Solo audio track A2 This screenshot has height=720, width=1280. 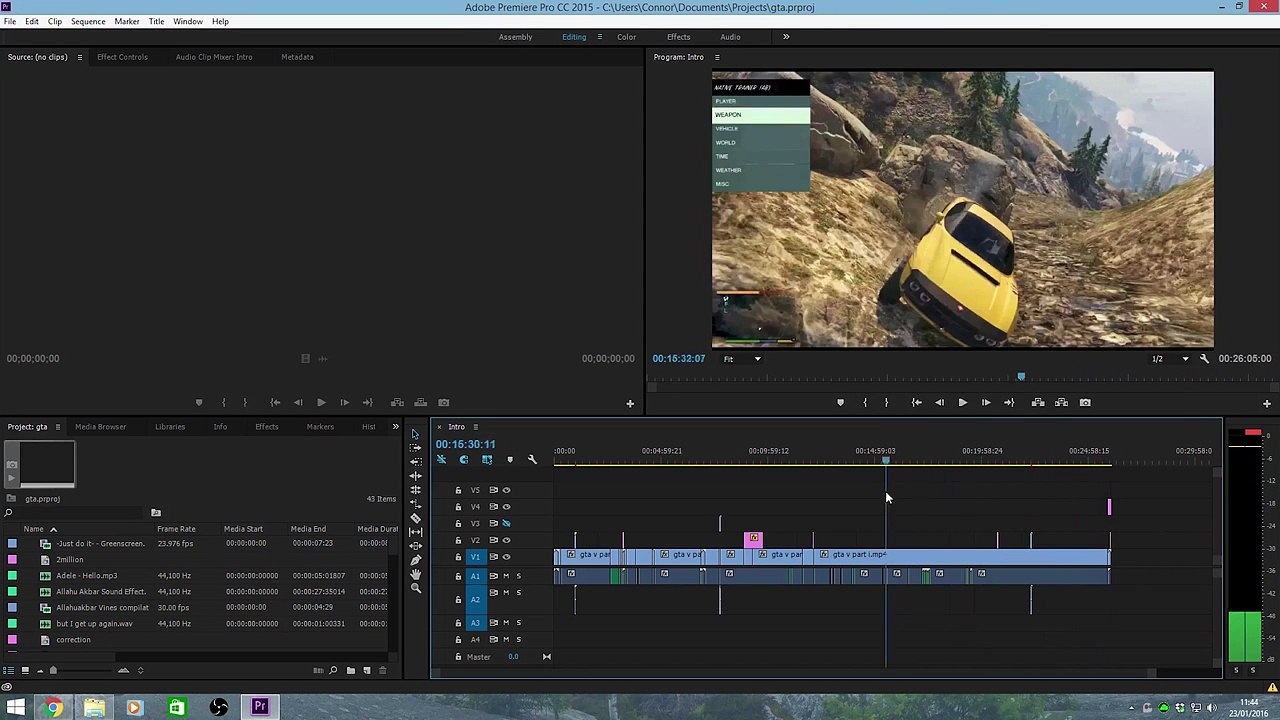coord(518,592)
